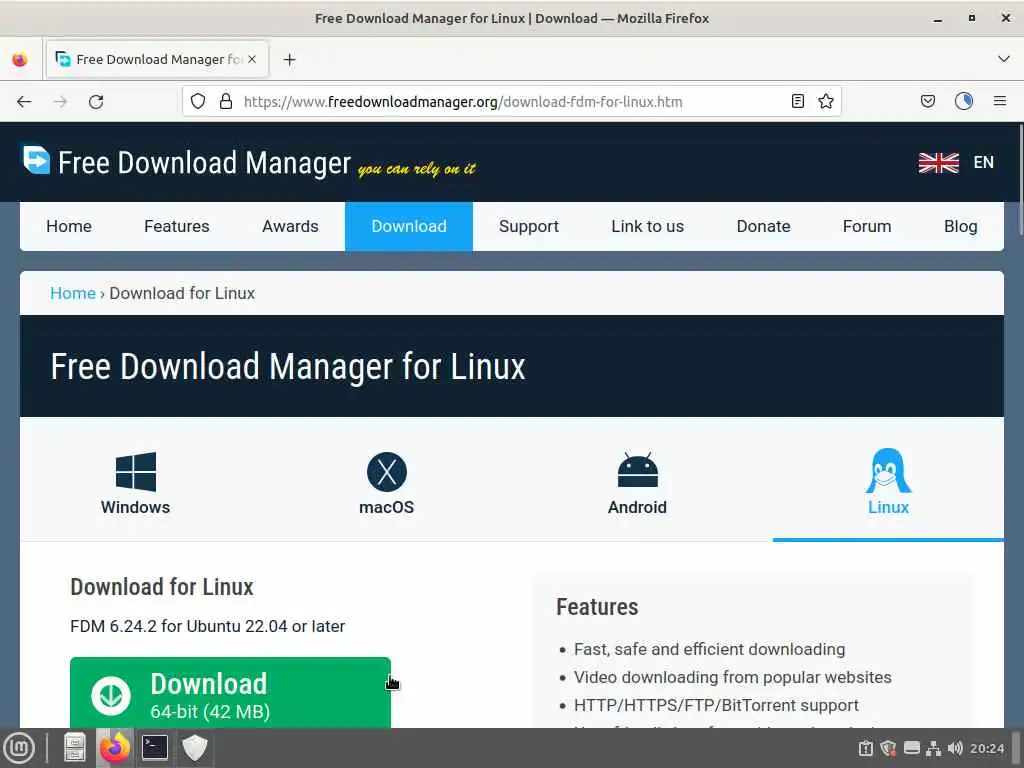This screenshot has width=1024, height=768.
Task: Open the update manager shield tray icon
Action: [x=888, y=748]
